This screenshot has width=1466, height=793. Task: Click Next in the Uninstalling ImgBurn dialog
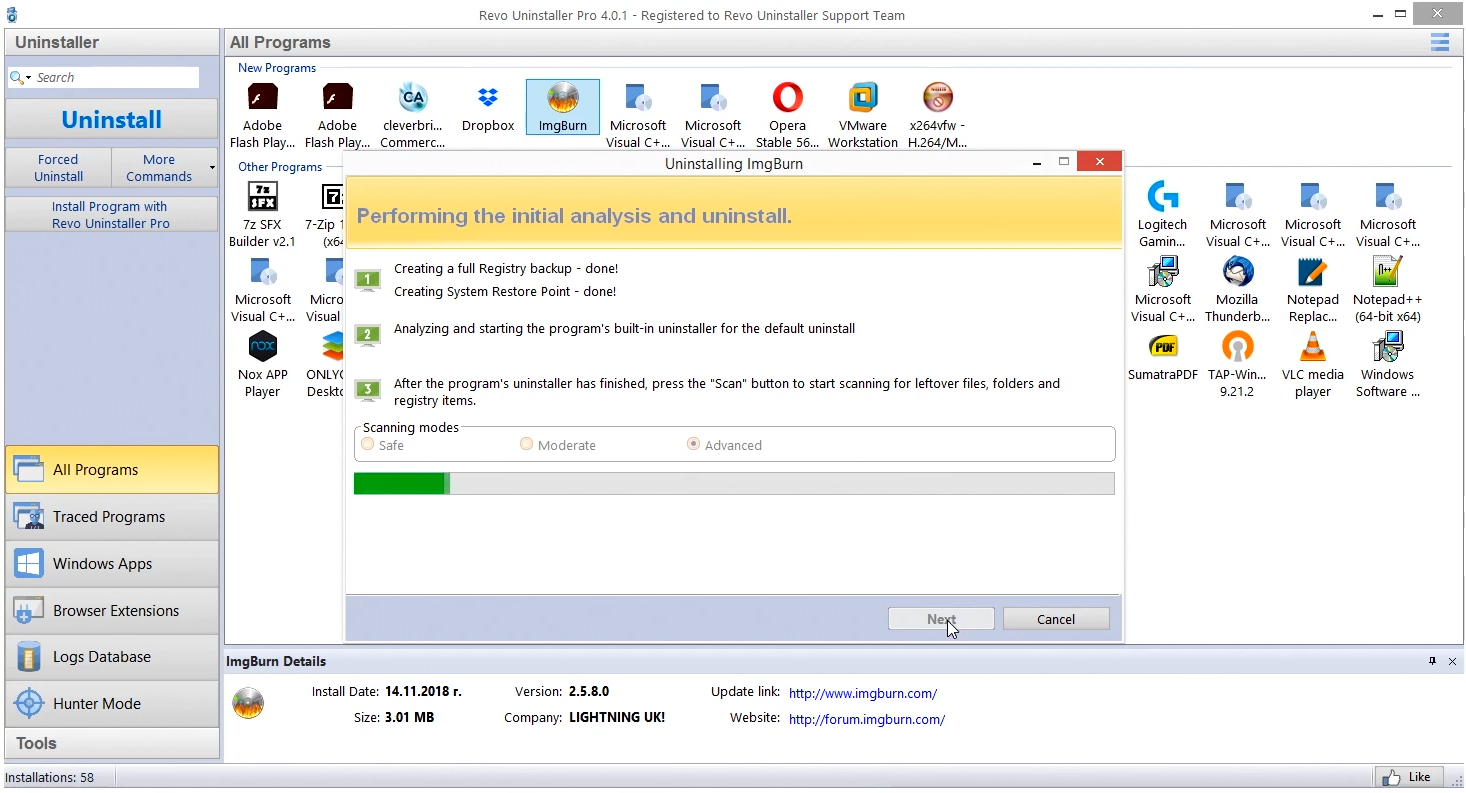coord(941,619)
